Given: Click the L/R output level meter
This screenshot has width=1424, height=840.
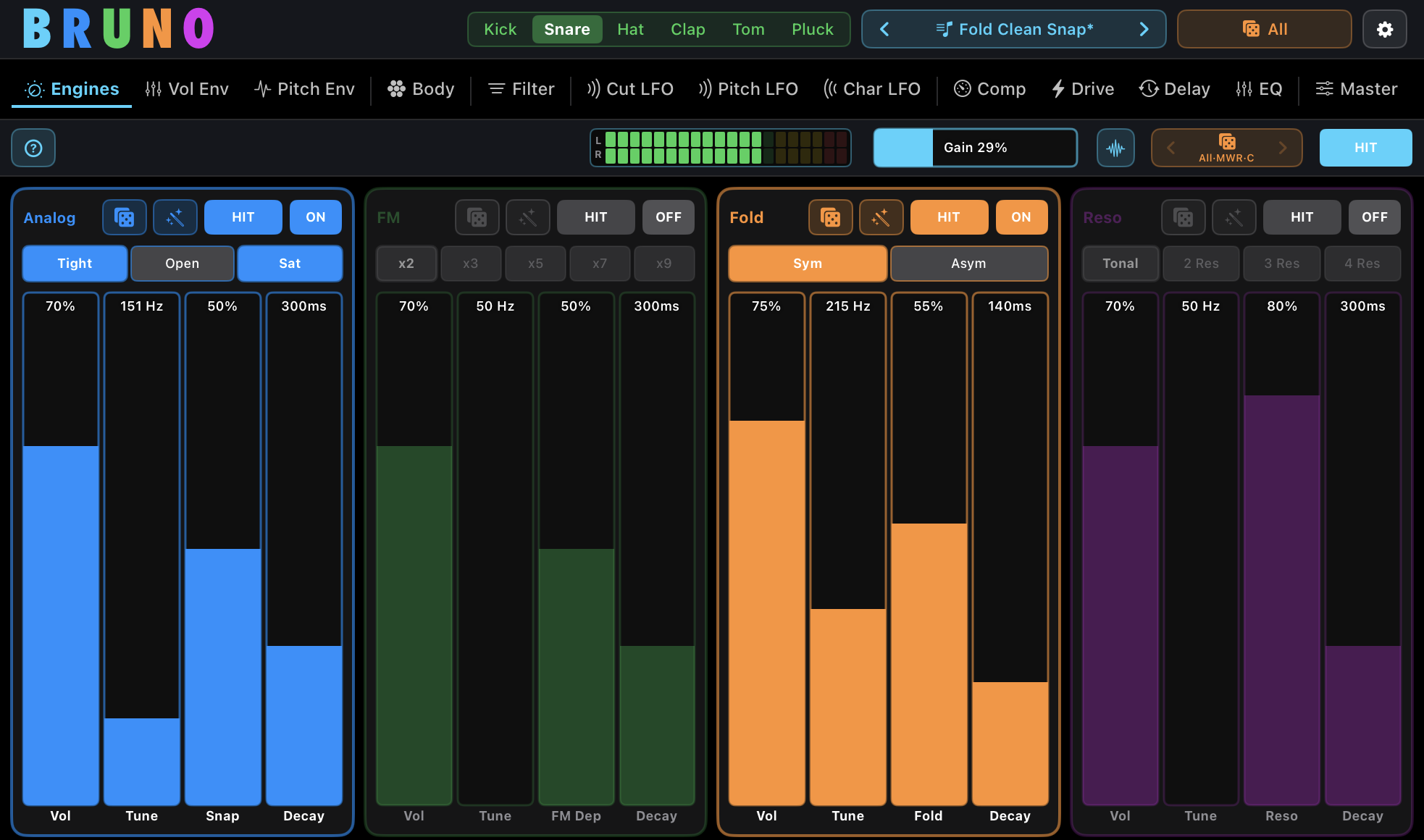Looking at the screenshot, I should [721, 148].
